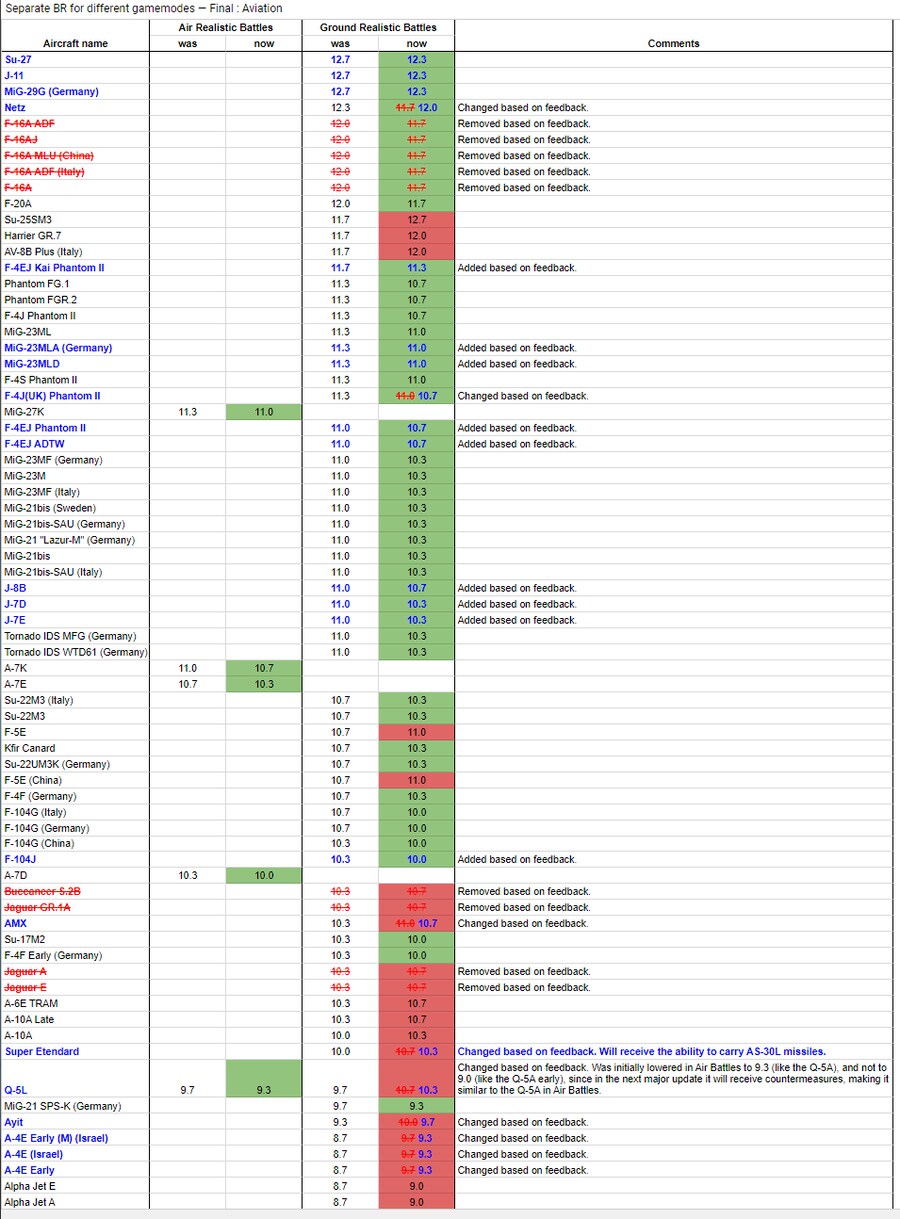Select the J-8B aircraft name cell

tap(75, 588)
